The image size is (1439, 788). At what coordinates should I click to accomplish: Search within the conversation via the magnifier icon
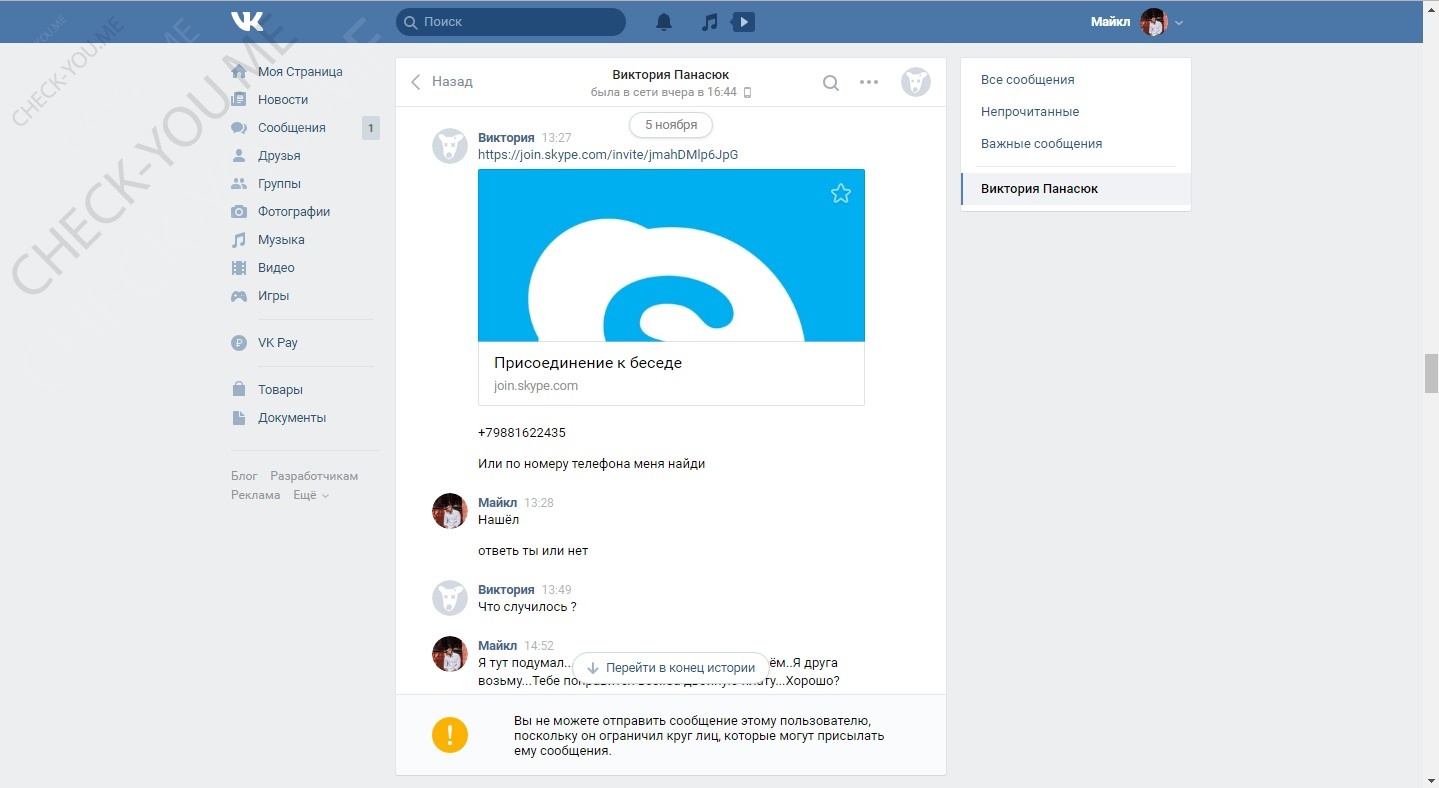point(831,83)
